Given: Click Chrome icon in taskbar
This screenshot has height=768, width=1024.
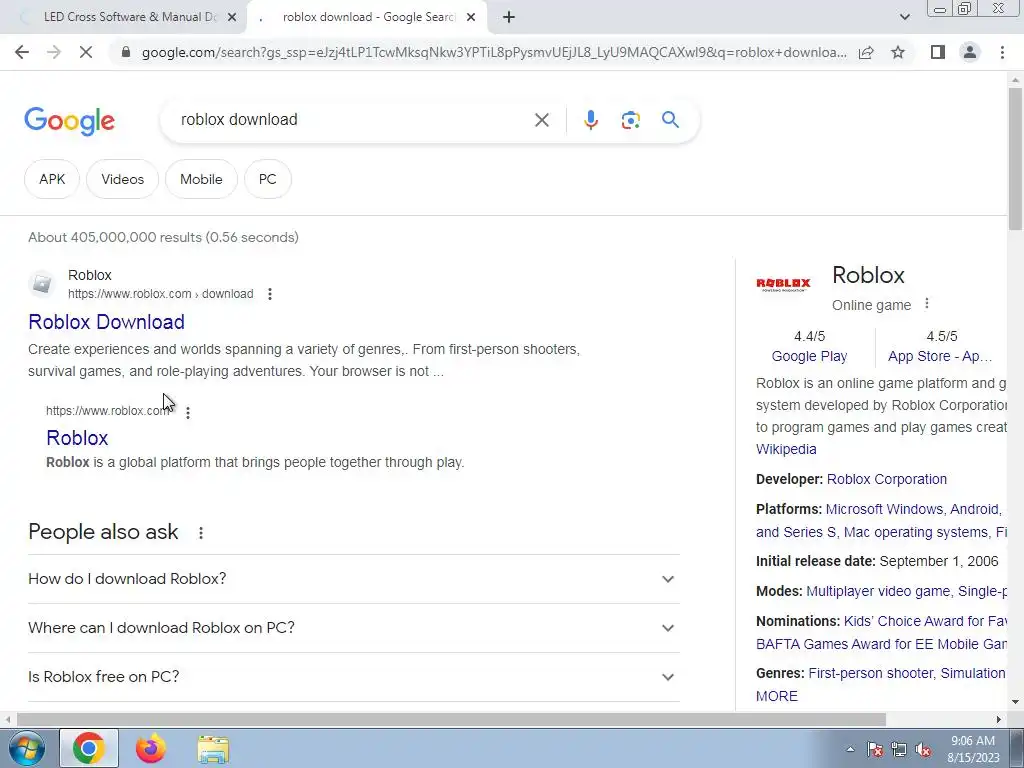Looking at the screenshot, I should pyautogui.click(x=89, y=748).
